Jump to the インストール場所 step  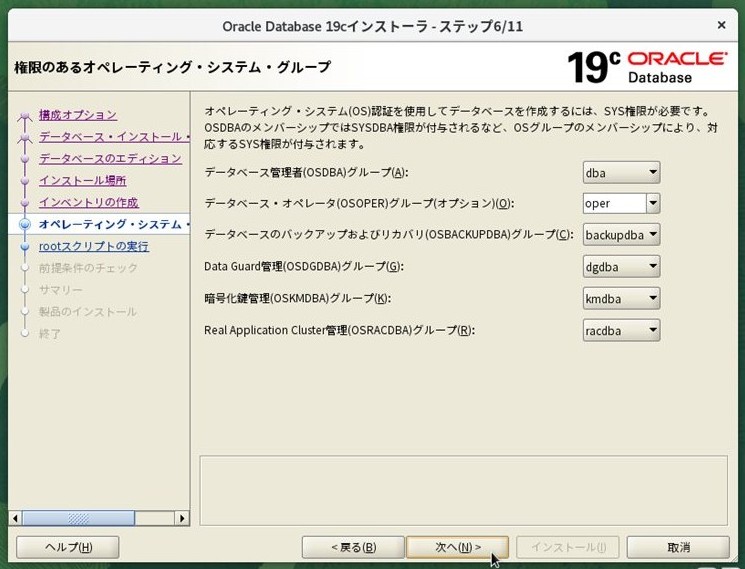[83, 180]
